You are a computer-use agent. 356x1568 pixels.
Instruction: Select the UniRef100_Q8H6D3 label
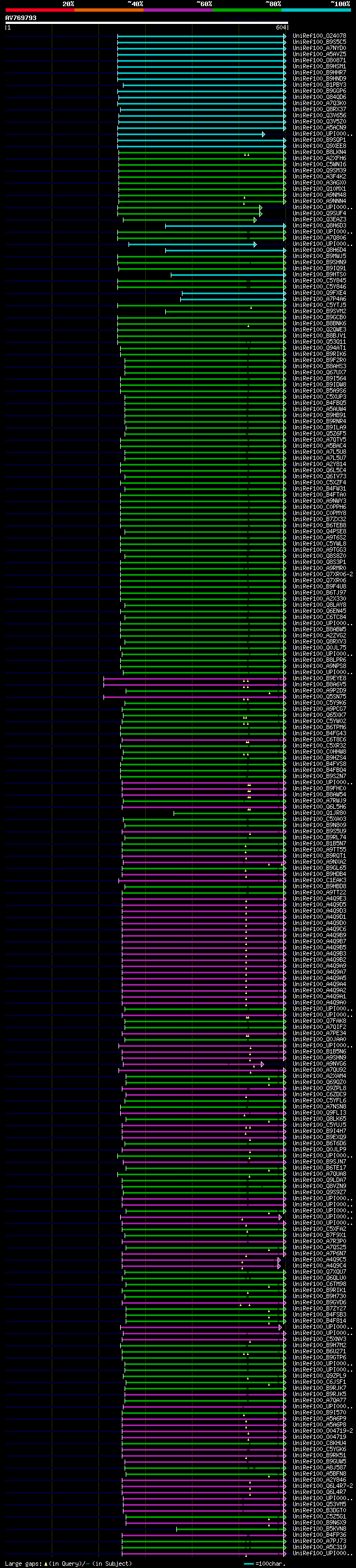(x=319, y=226)
